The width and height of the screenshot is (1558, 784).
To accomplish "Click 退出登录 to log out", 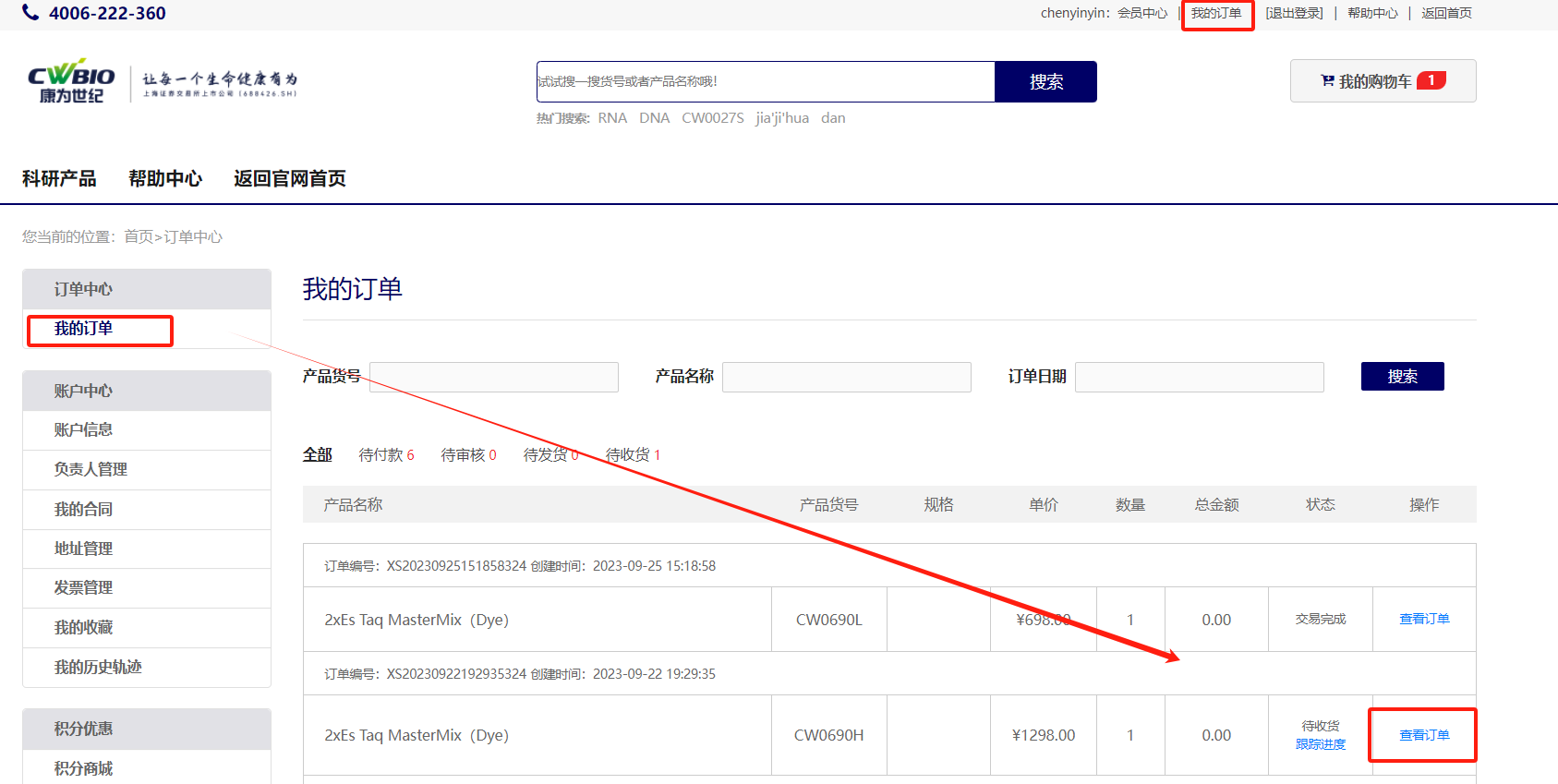I will click(1294, 14).
